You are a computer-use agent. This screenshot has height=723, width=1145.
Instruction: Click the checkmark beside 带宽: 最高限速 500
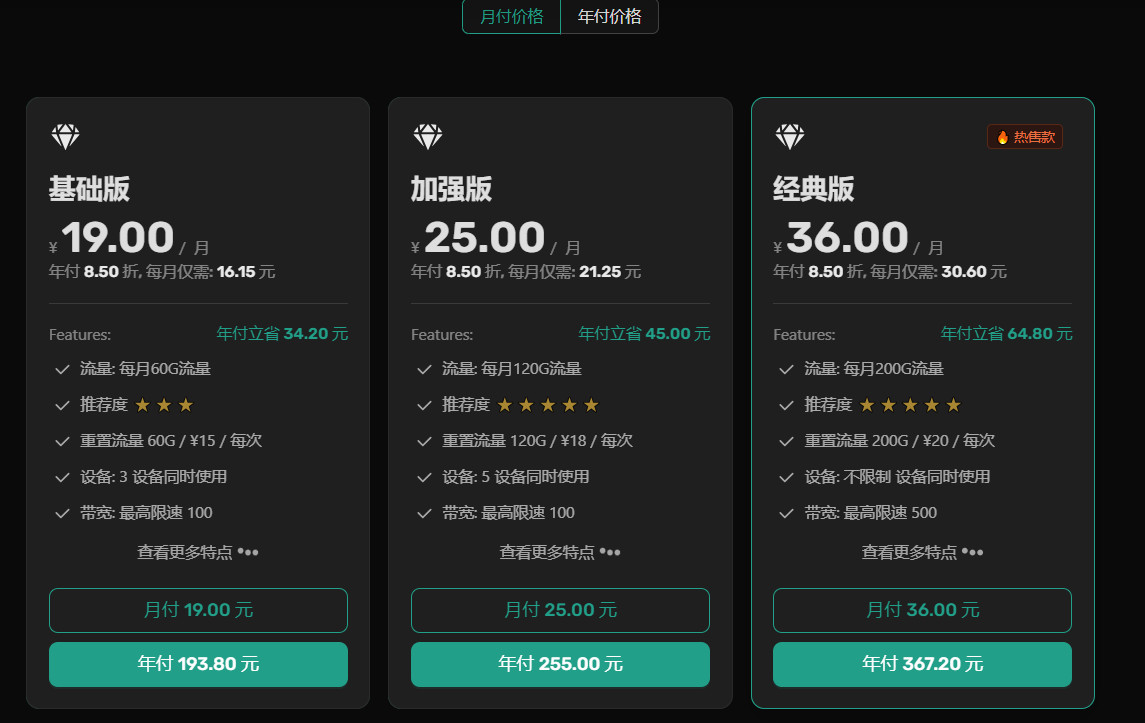coord(785,513)
